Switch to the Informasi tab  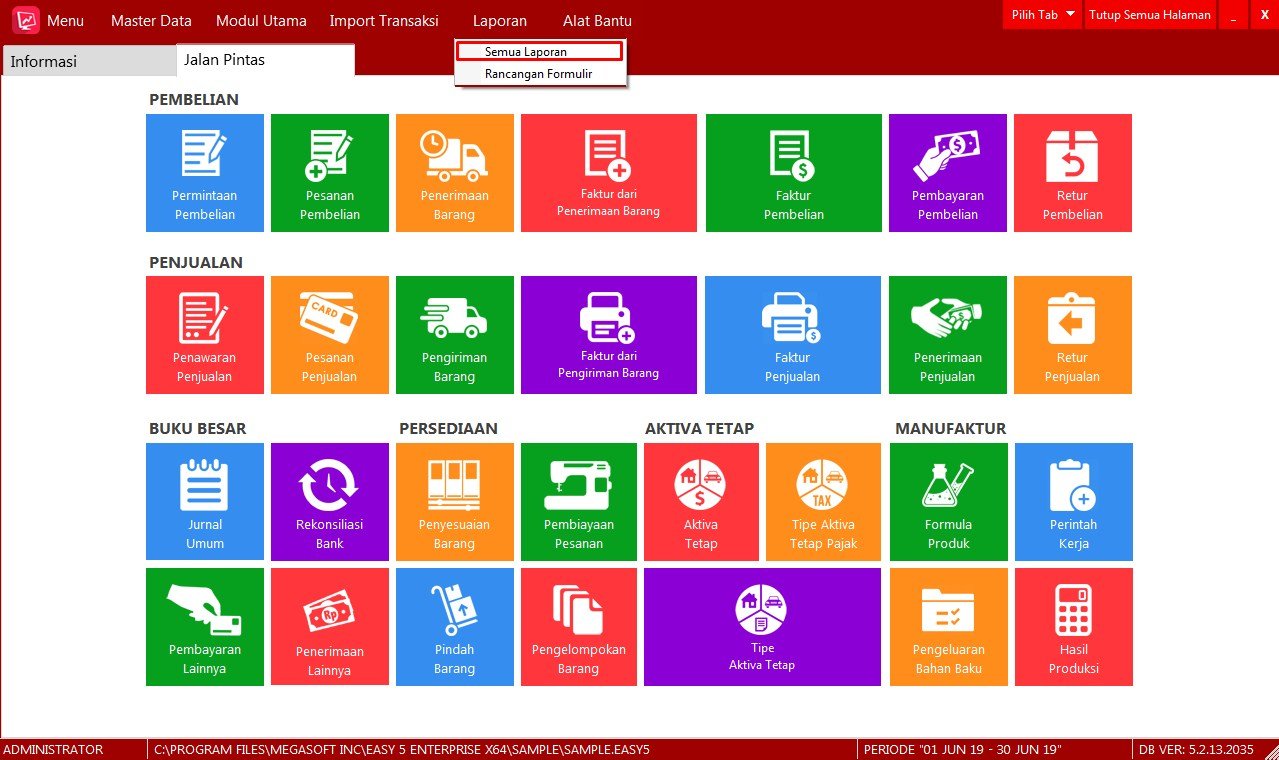click(x=88, y=61)
